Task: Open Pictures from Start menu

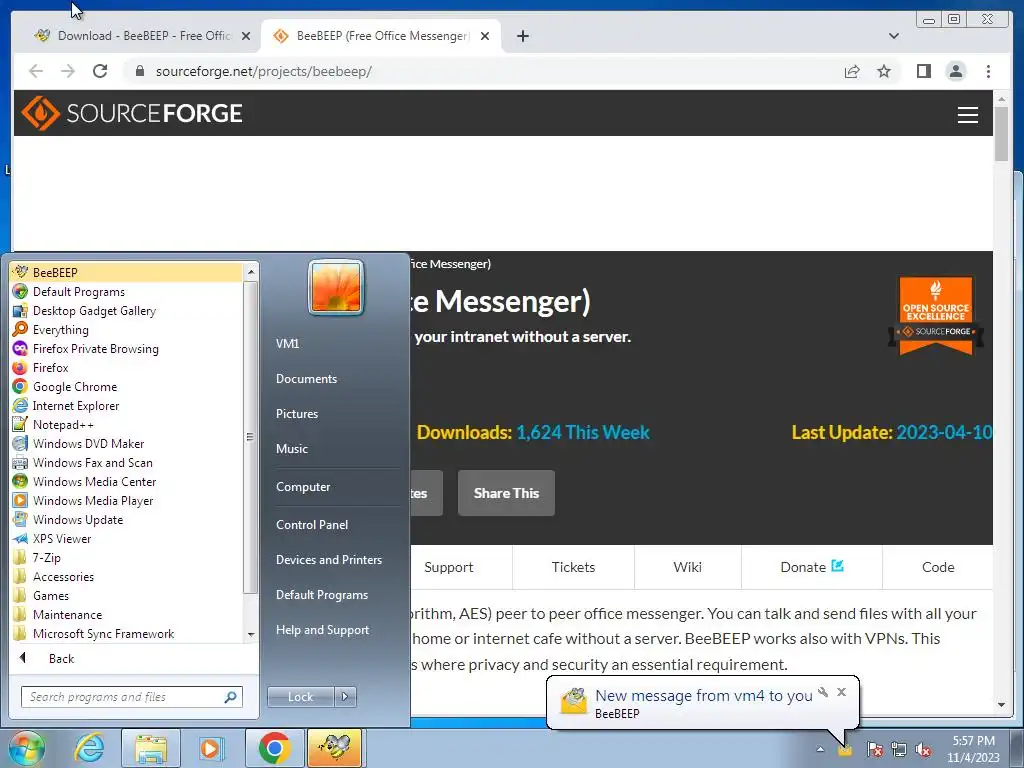Action: [296, 413]
